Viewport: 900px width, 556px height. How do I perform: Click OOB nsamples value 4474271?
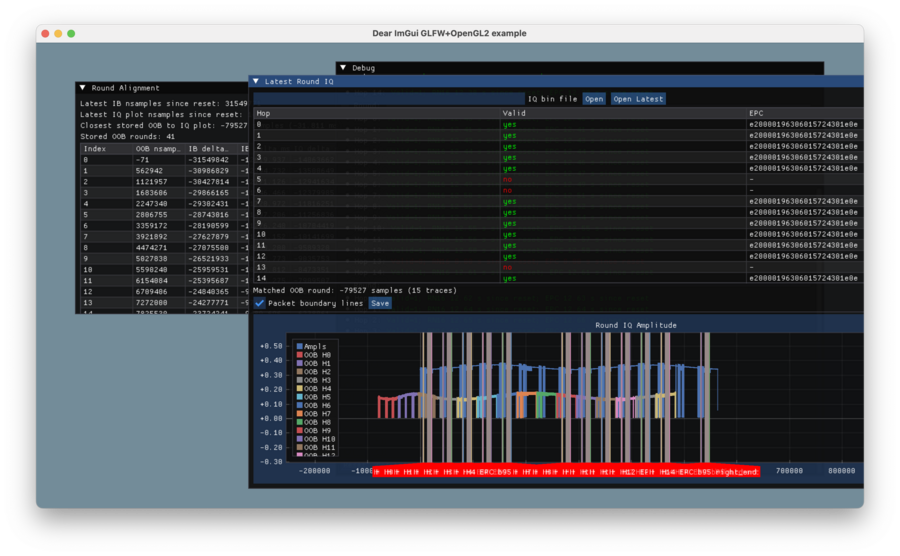[x=152, y=248]
